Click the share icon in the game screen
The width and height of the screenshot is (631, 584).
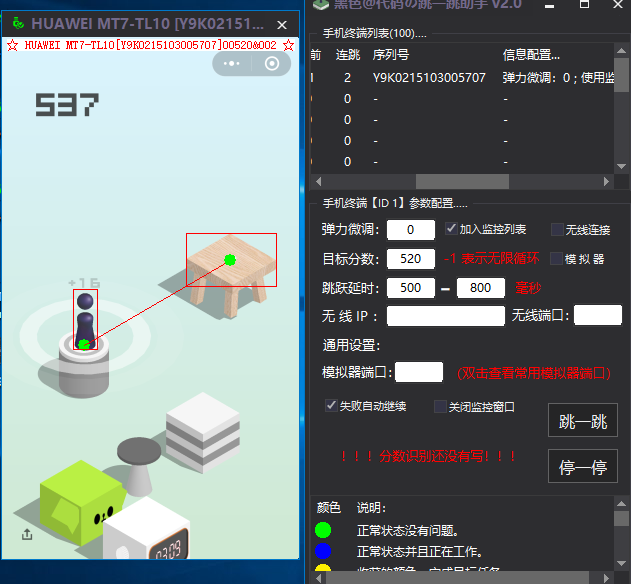[x=27, y=534]
